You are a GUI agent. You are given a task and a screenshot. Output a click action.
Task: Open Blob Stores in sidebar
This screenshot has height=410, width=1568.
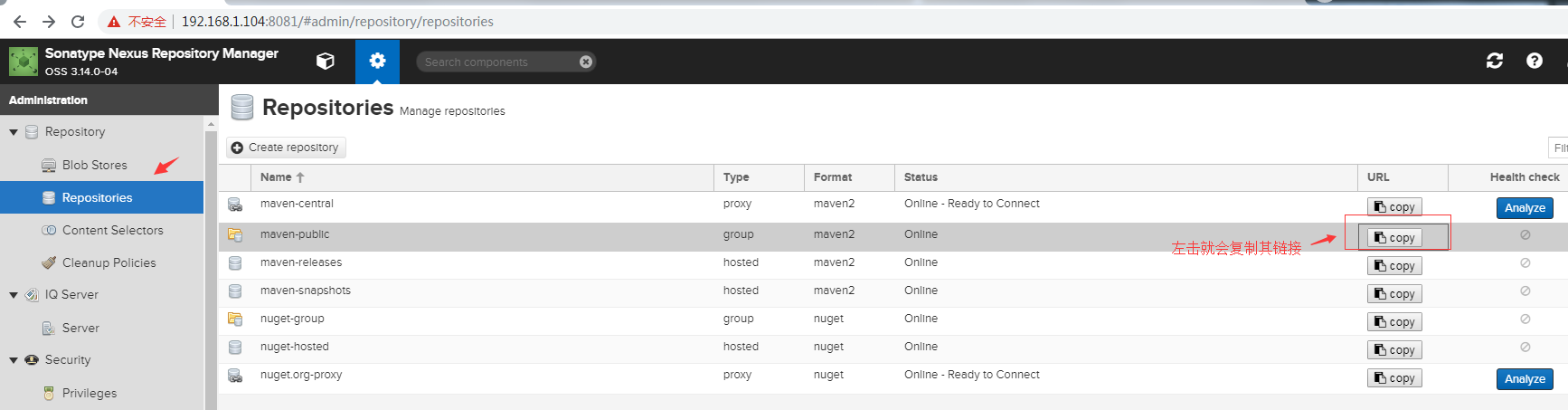point(94,165)
